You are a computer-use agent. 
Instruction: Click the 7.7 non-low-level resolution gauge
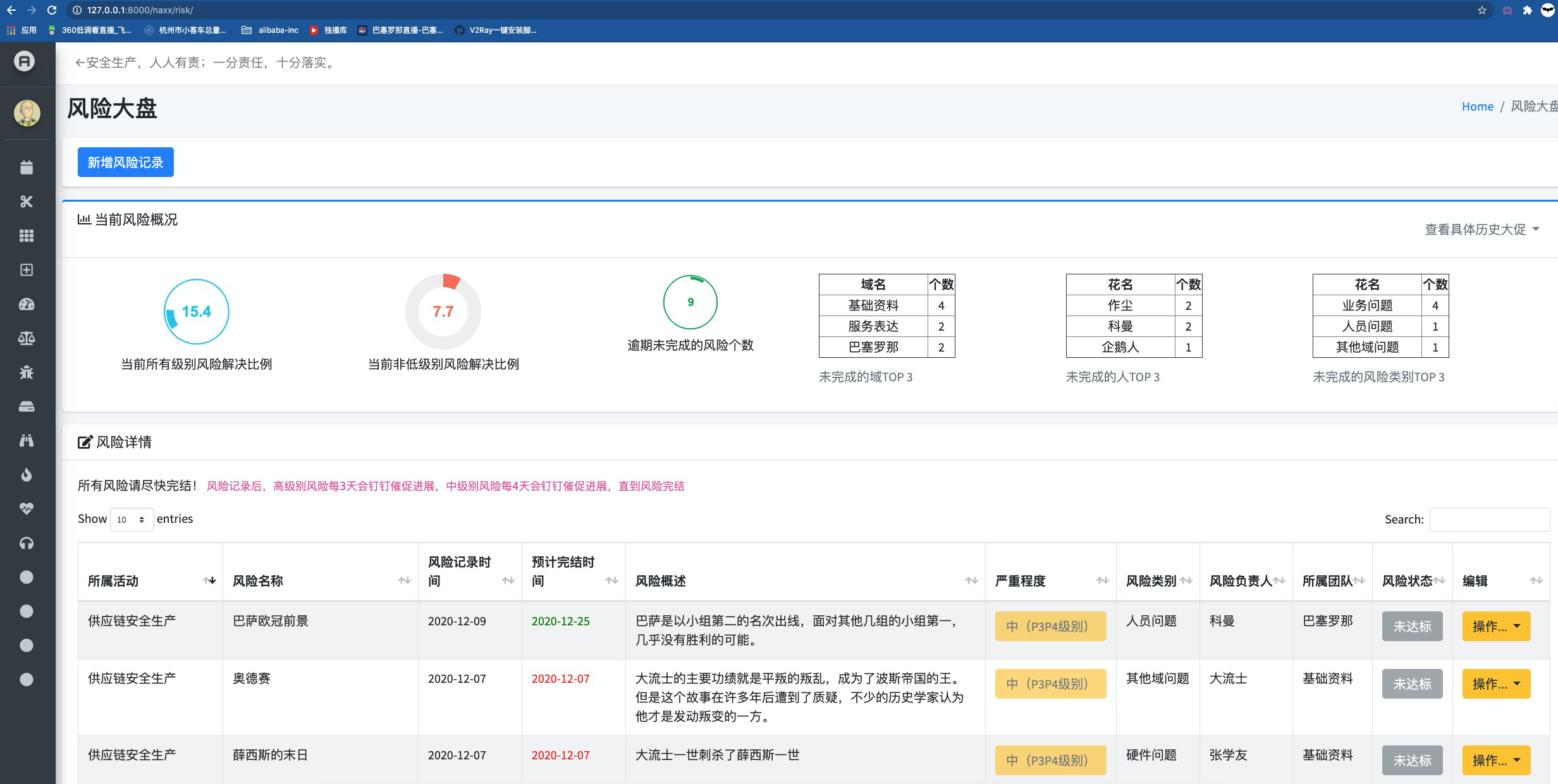[x=443, y=312]
